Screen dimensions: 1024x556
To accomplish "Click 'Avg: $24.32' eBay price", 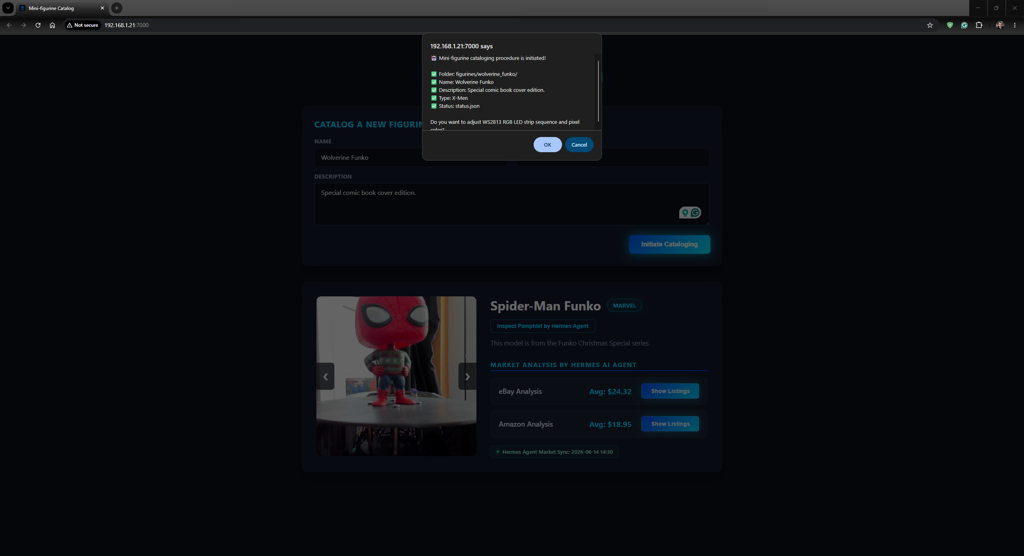I will (x=610, y=391).
